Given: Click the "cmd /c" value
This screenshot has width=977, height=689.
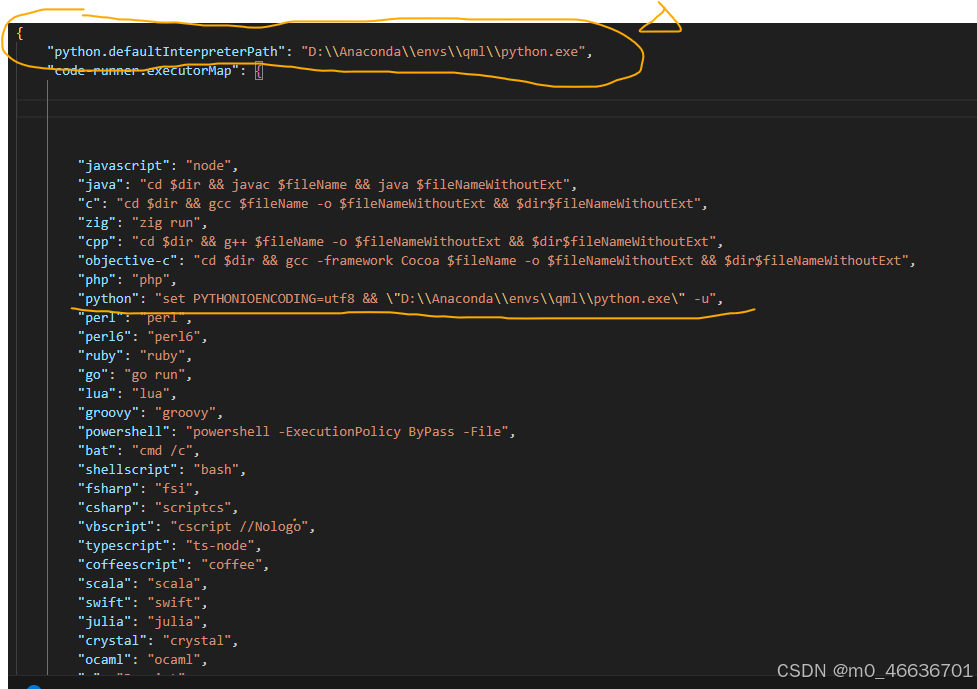Looking at the screenshot, I should (x=162, y=451).
